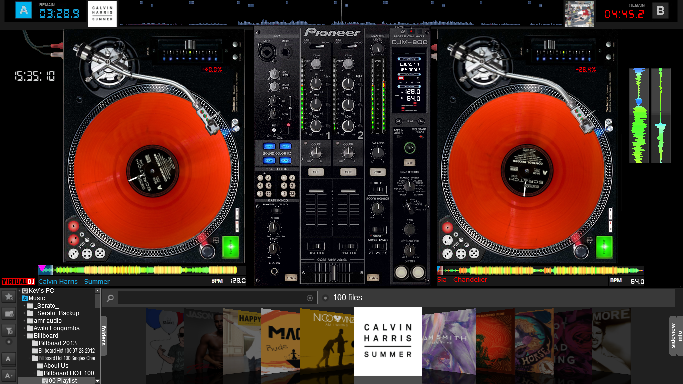Increase font size with the A button

click(x=8, y=359)
